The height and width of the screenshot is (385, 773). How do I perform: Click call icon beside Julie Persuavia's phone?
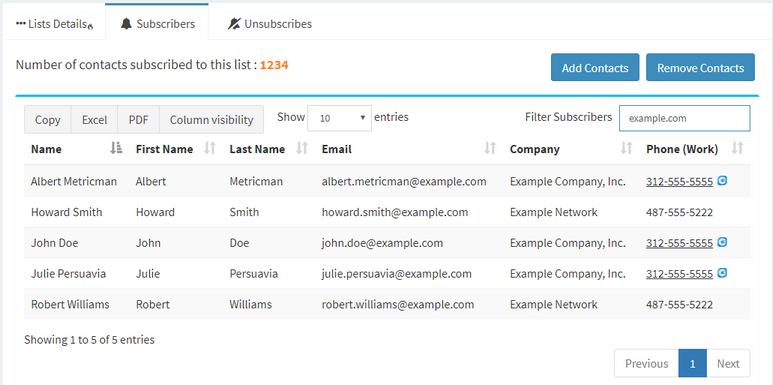point(722,273)
